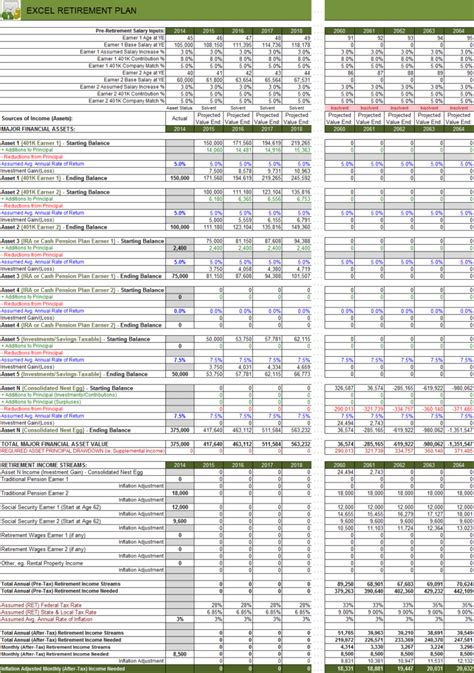Click Monthly (After-Tax) Retirement Income Streams label
474x673 pixels.
[56, 647]
